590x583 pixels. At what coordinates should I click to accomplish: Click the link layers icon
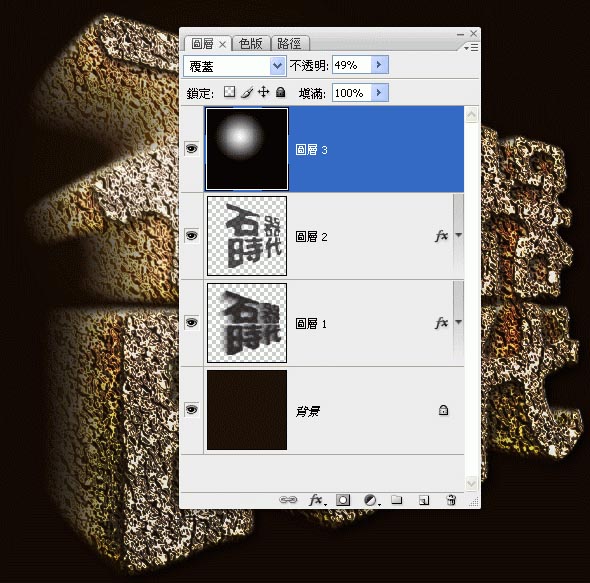pos(288,500)
